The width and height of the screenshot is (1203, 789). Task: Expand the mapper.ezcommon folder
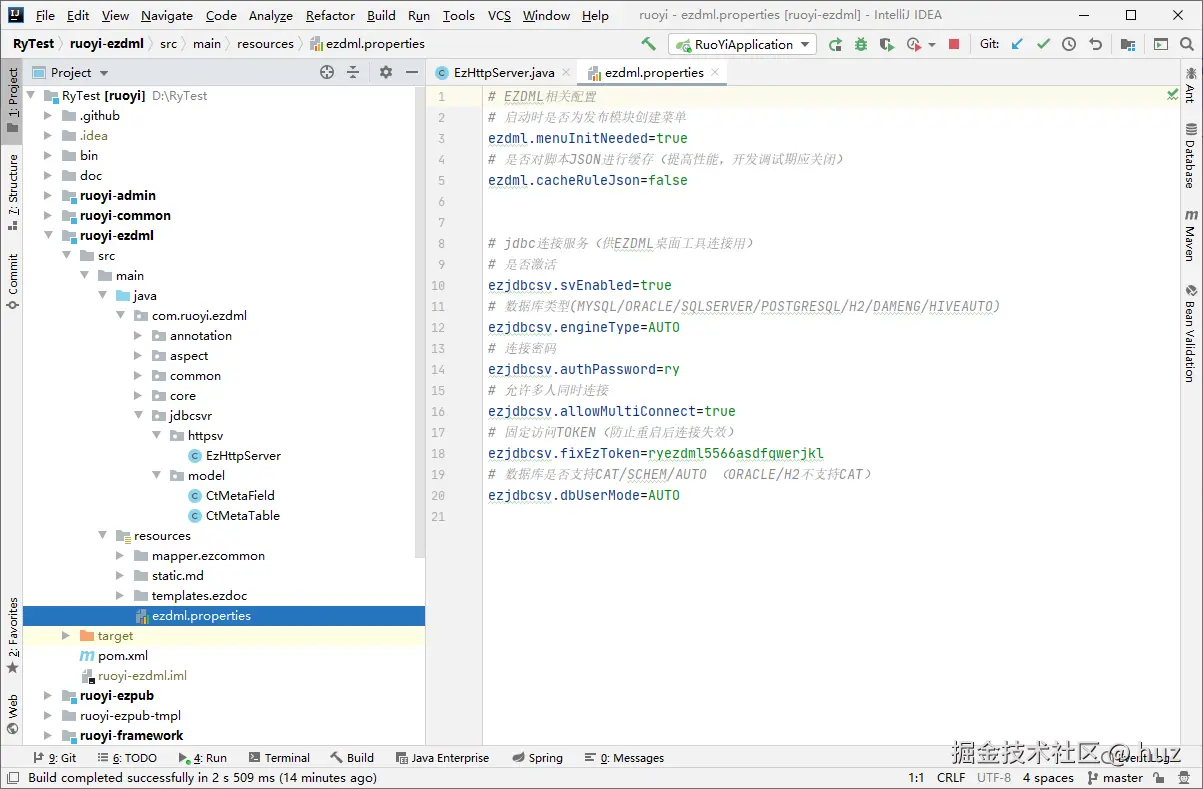120,555
